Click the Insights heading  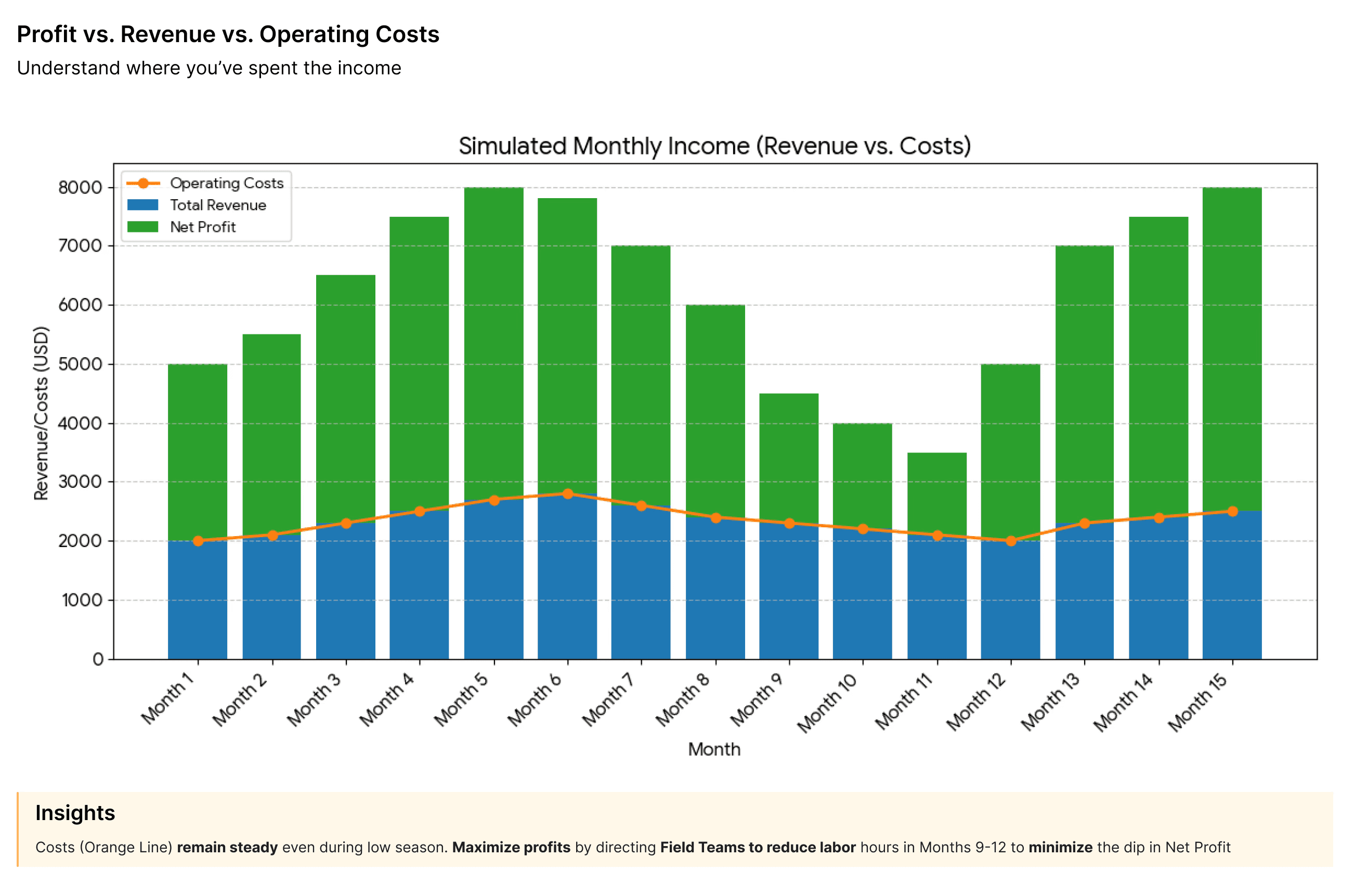[x=75, y=813]
